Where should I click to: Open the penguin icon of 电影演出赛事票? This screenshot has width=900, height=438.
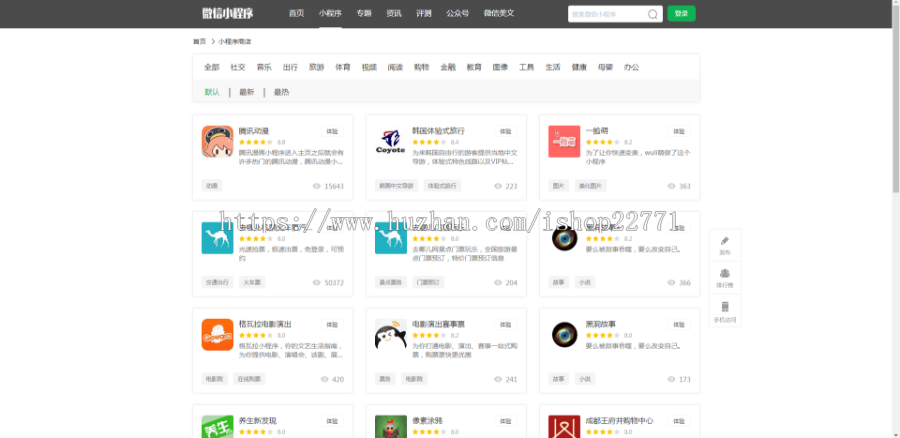point(391,335)
